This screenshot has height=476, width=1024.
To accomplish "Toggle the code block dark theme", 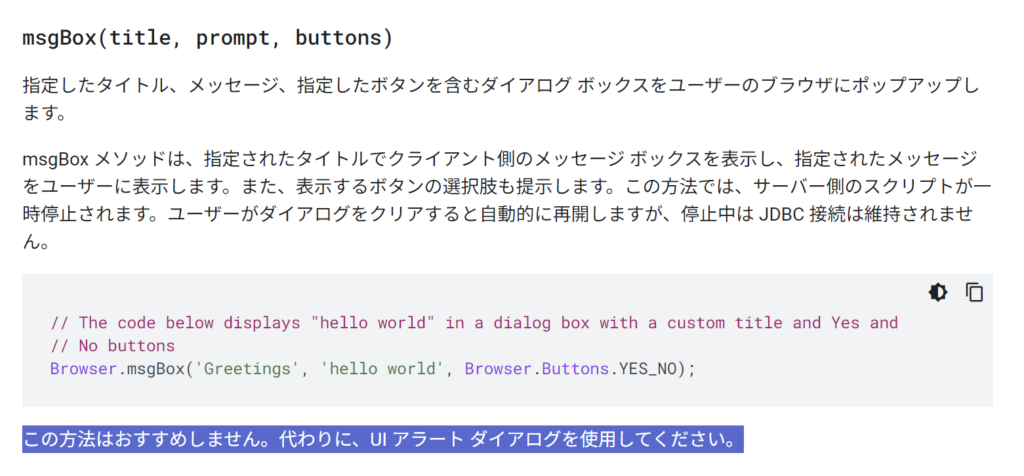I will coord(937,292).
